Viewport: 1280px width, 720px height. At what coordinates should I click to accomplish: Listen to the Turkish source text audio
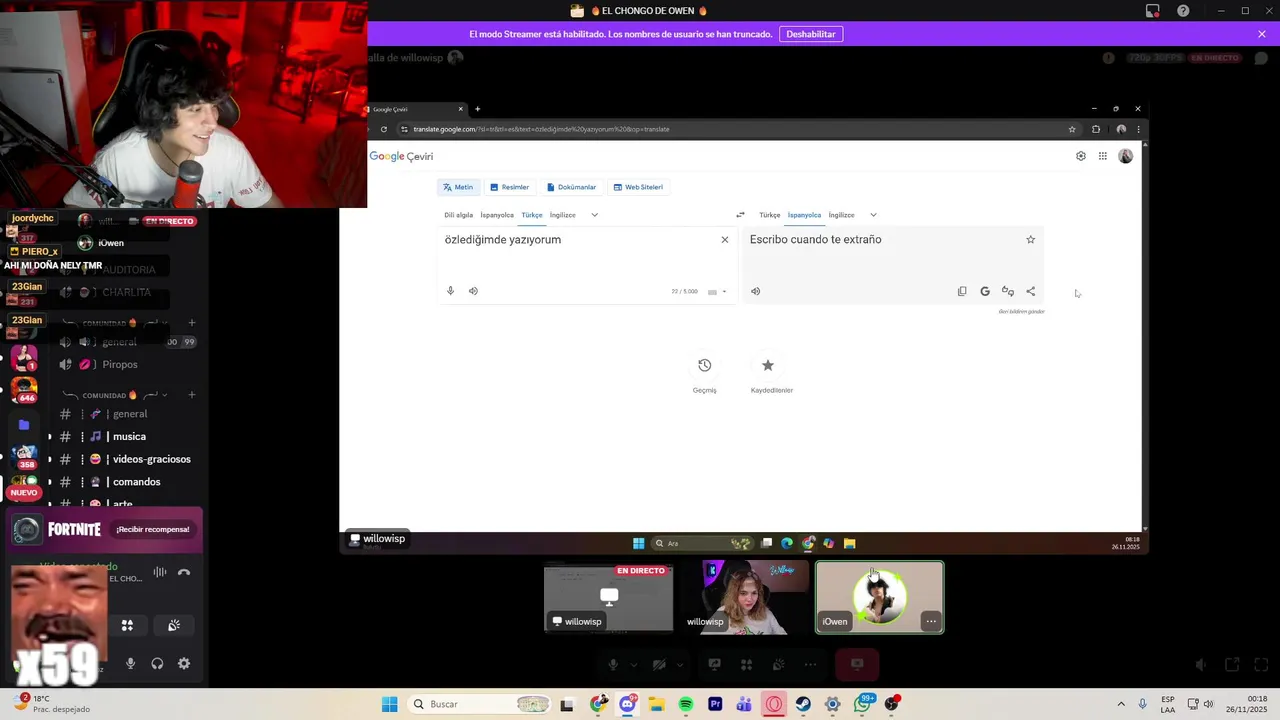473,291
